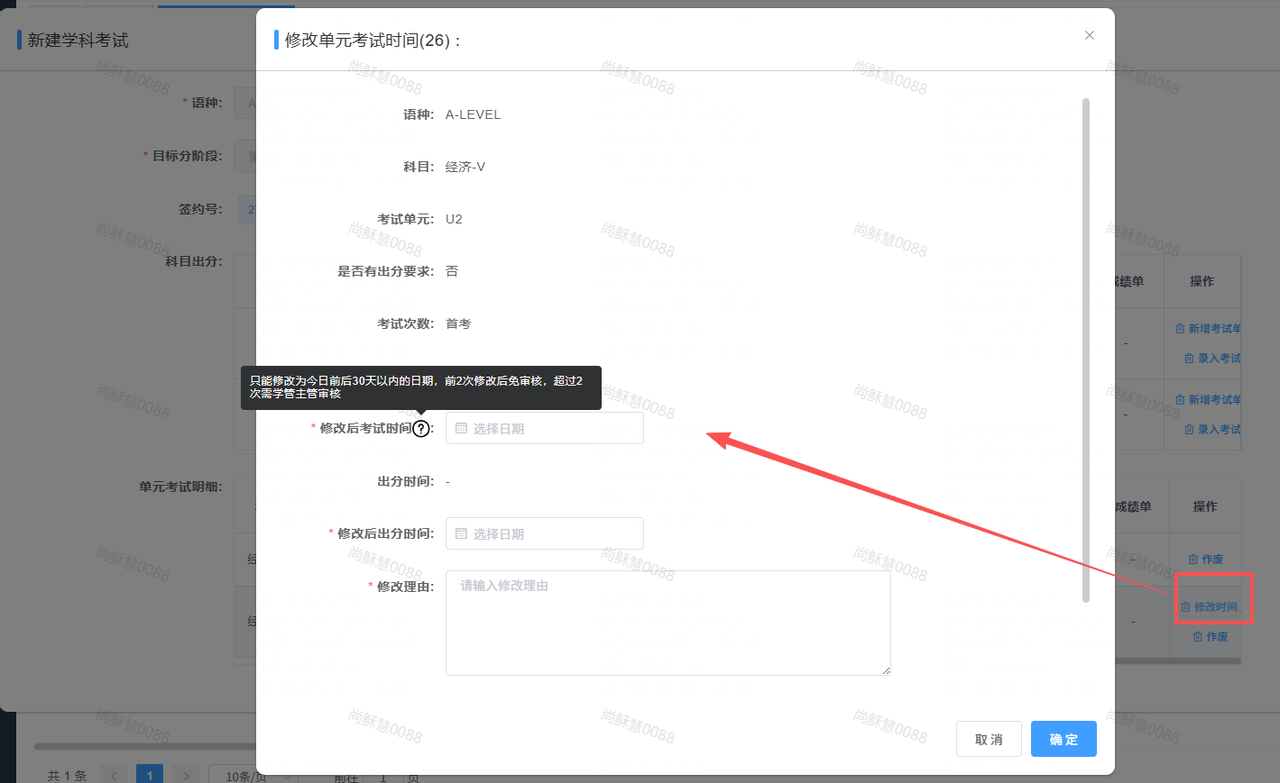Click inside the 修改理由 text area

click(668, 623)
